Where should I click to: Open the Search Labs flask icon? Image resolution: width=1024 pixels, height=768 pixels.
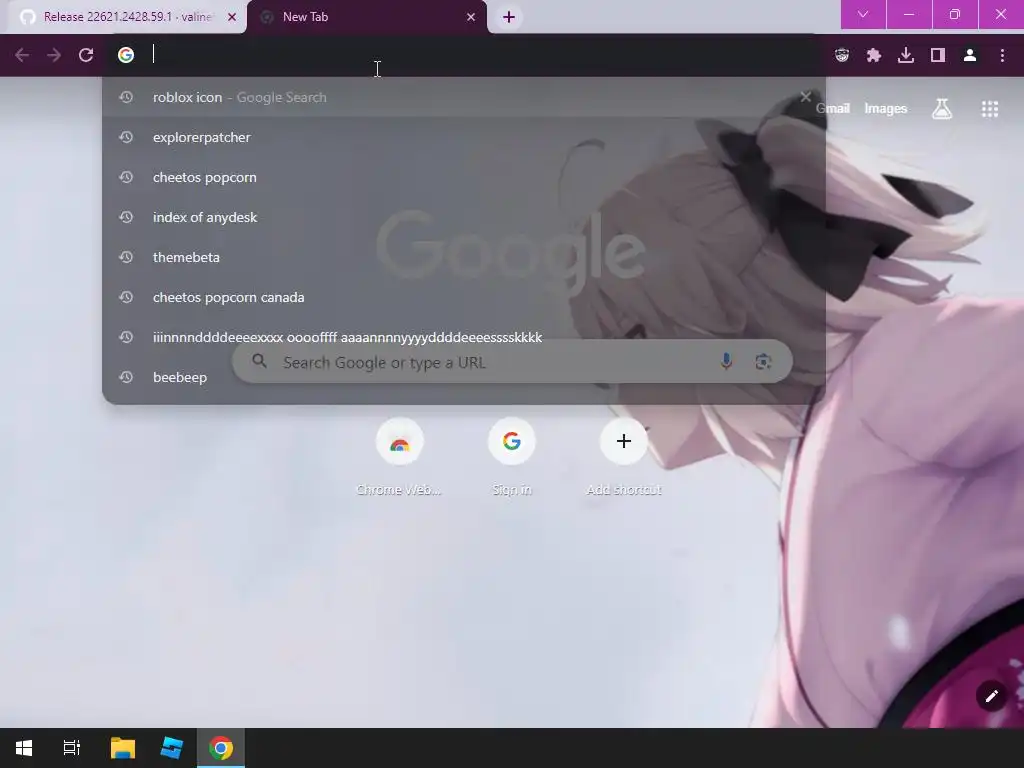coord(942,108)
